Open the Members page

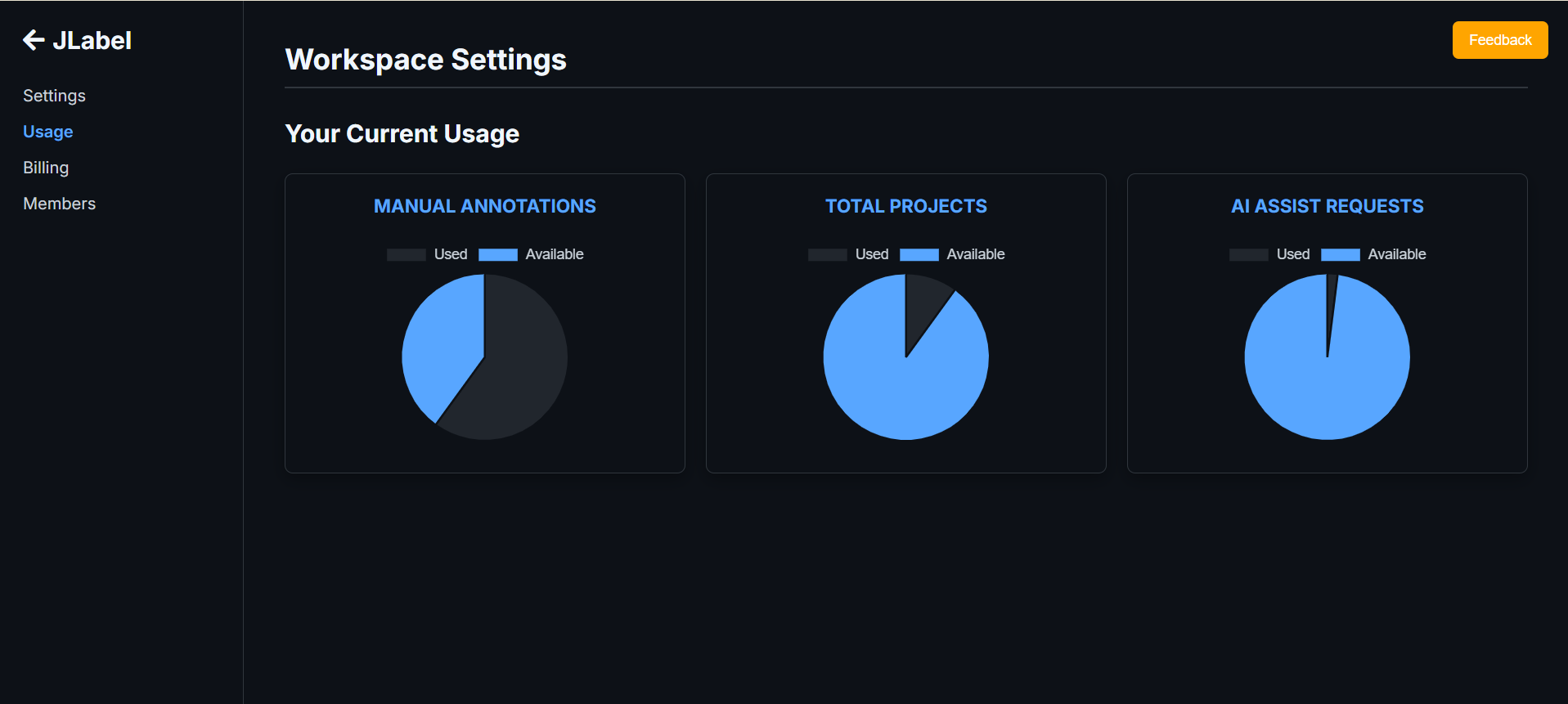click(x=59, y=204)
